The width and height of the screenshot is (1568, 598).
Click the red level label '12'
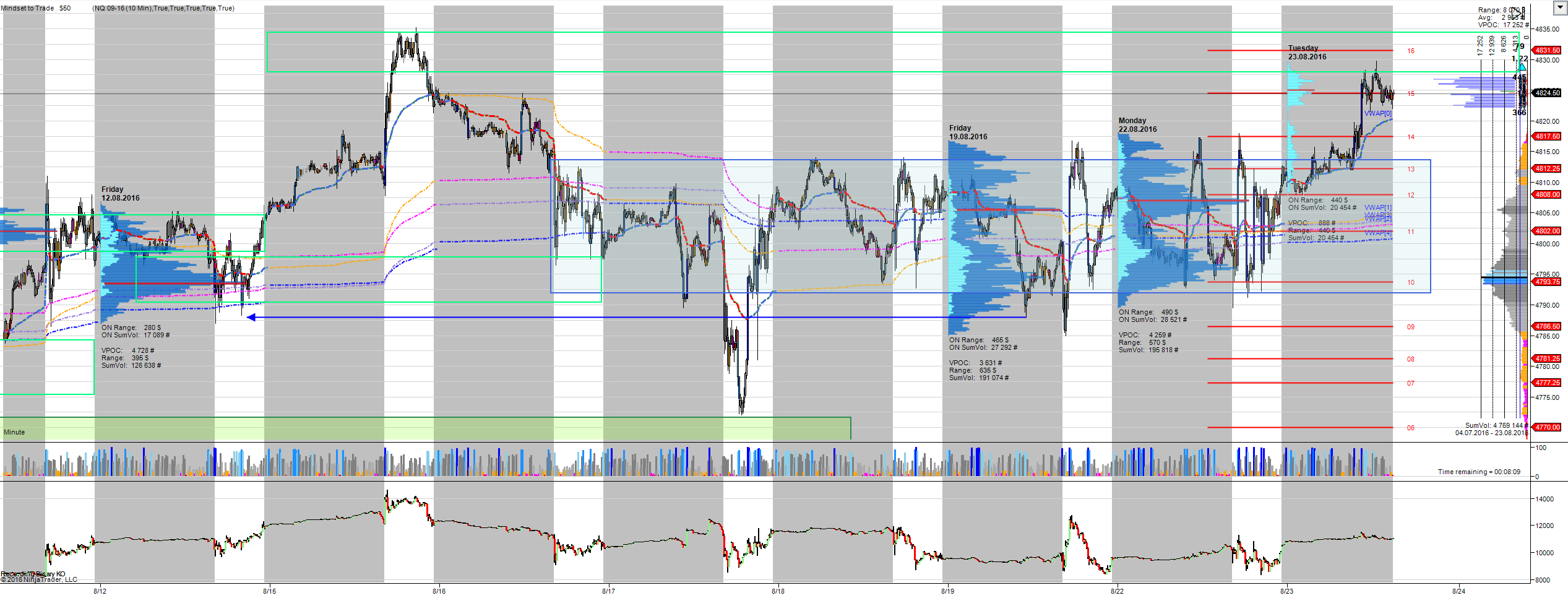(x=1411, y=195)
